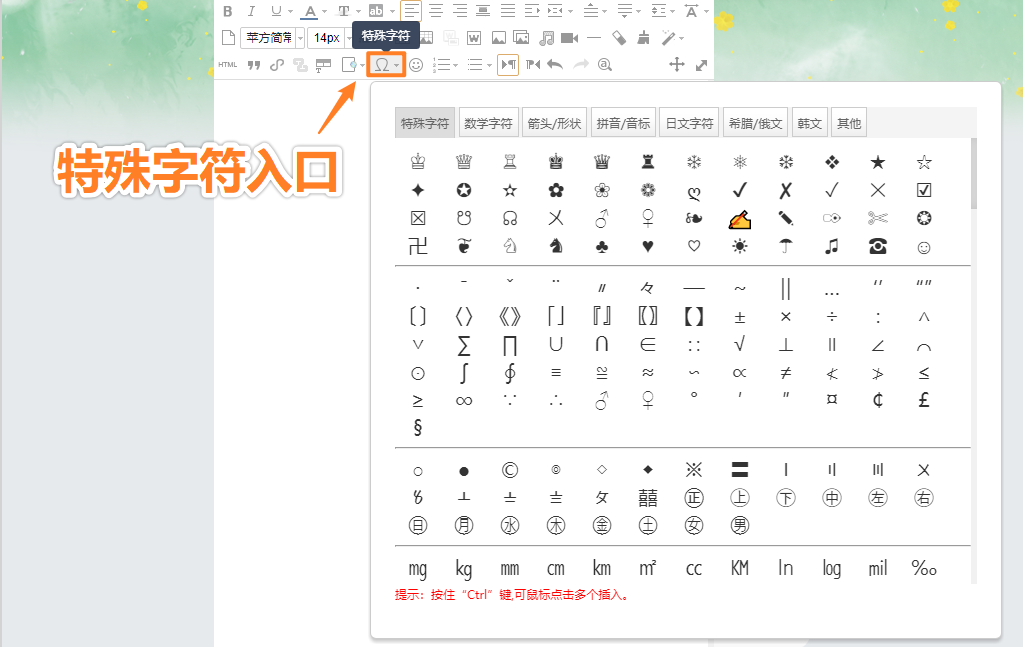Open the emoticon smiley face picker
The height and width of the screenshot is (647, 1023).
coord(416,65)
